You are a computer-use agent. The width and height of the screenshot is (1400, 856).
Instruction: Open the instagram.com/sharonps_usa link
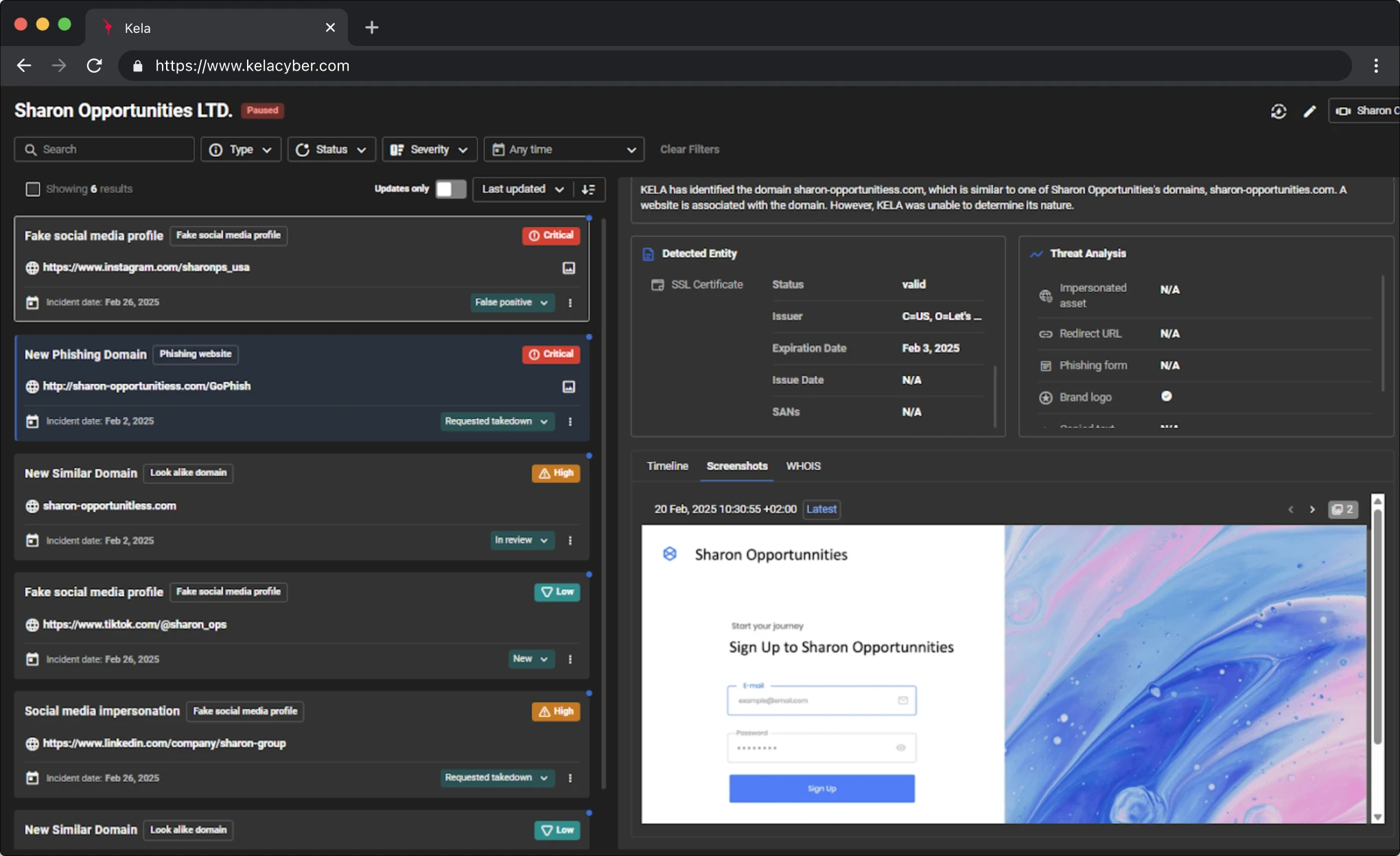click(x=146, y=267)
